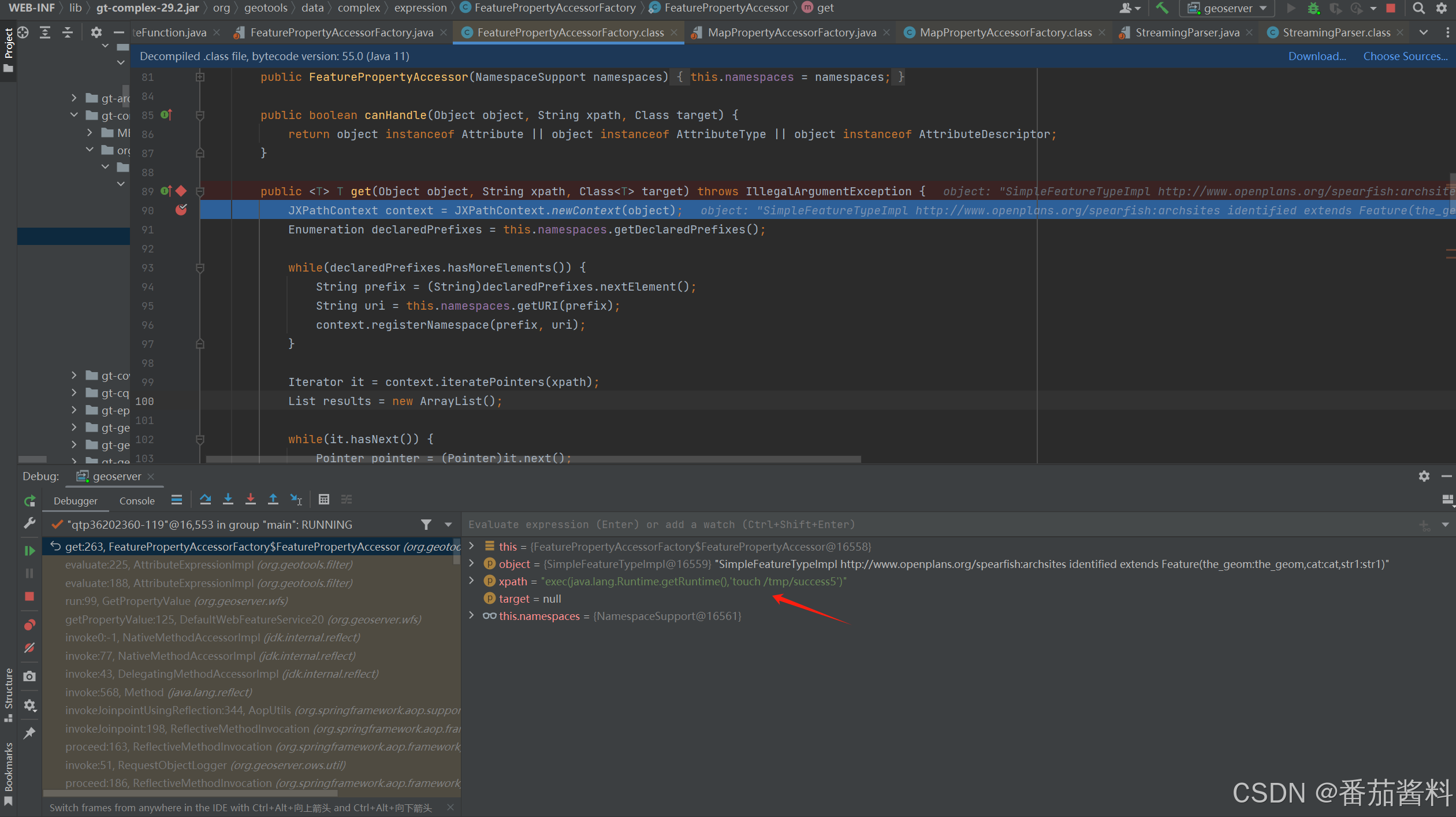Click debug sidebar settings gear icon
Viewport: 1456px width, 817px height.
pyautogui.click(x=29, y=705)
